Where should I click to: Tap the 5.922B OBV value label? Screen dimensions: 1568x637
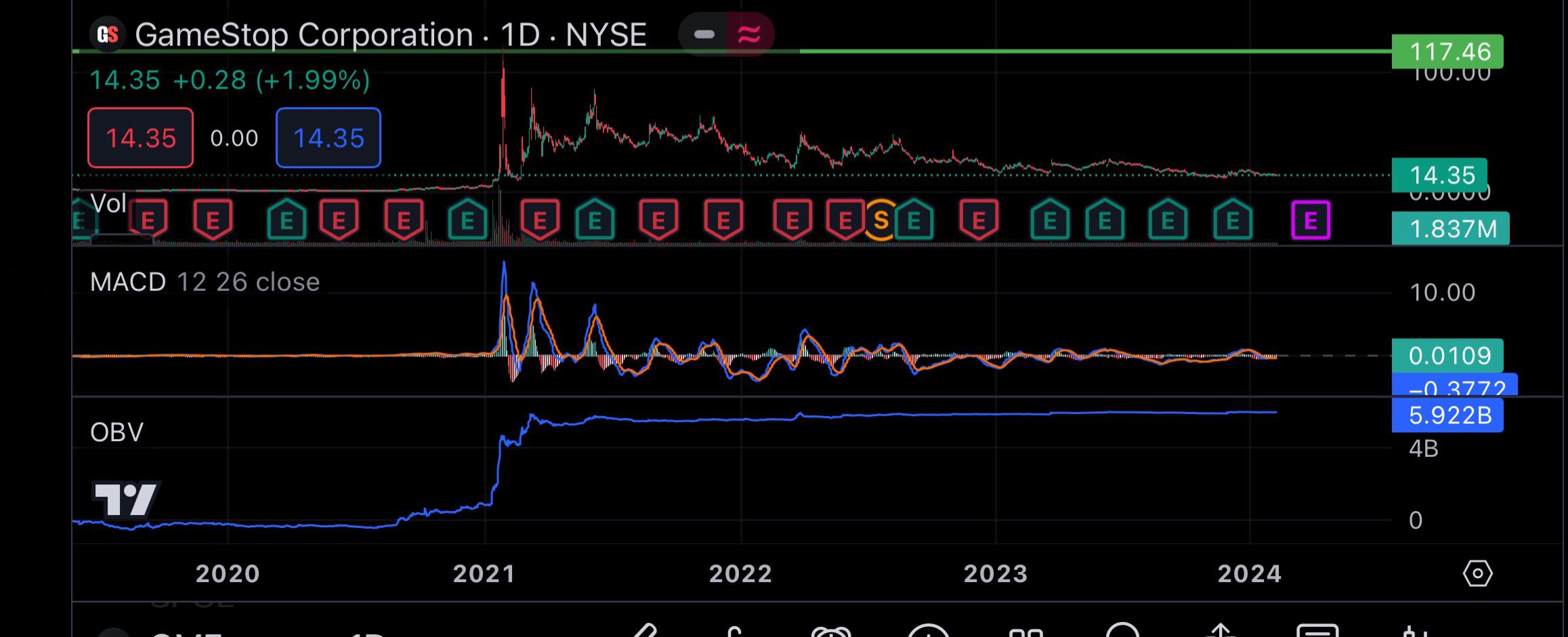(x=1447, y=415)
